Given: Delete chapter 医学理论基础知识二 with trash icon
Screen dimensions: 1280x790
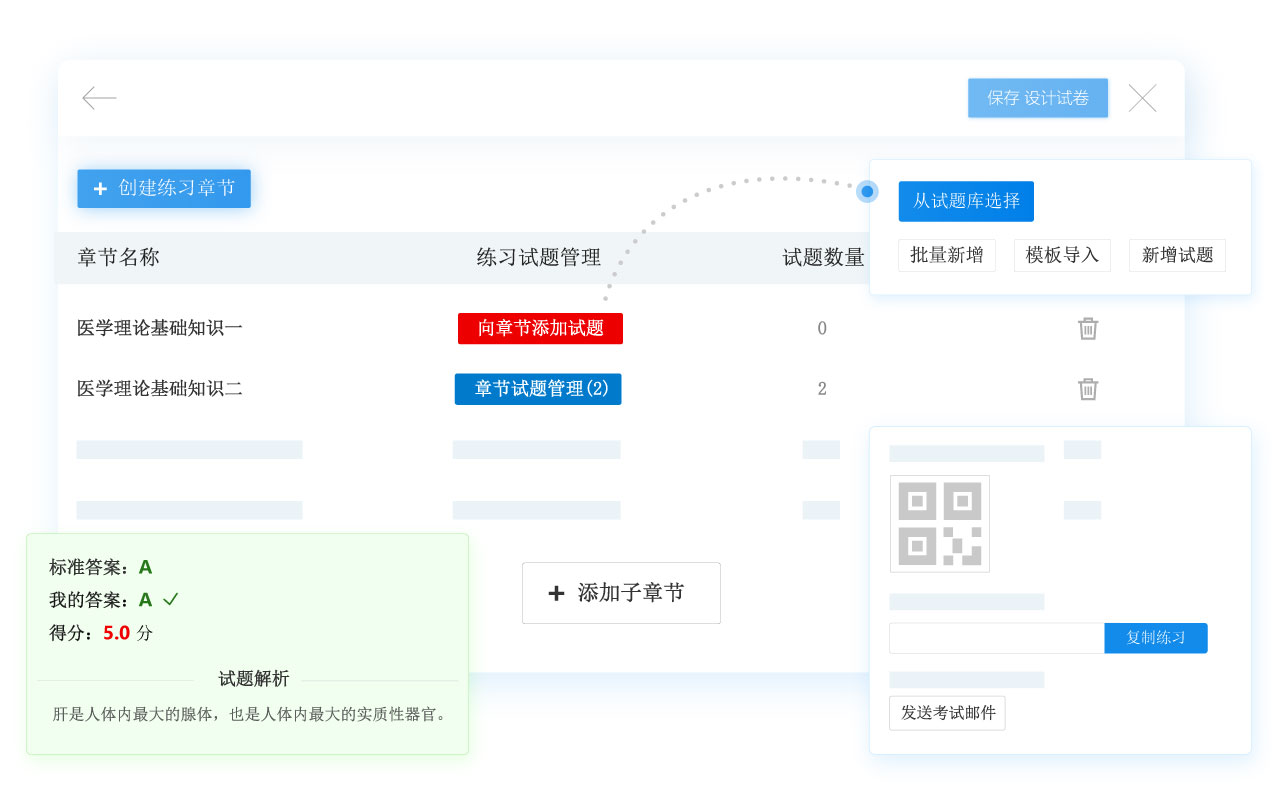Looking at the screenshot, I should pos(1088,389).
